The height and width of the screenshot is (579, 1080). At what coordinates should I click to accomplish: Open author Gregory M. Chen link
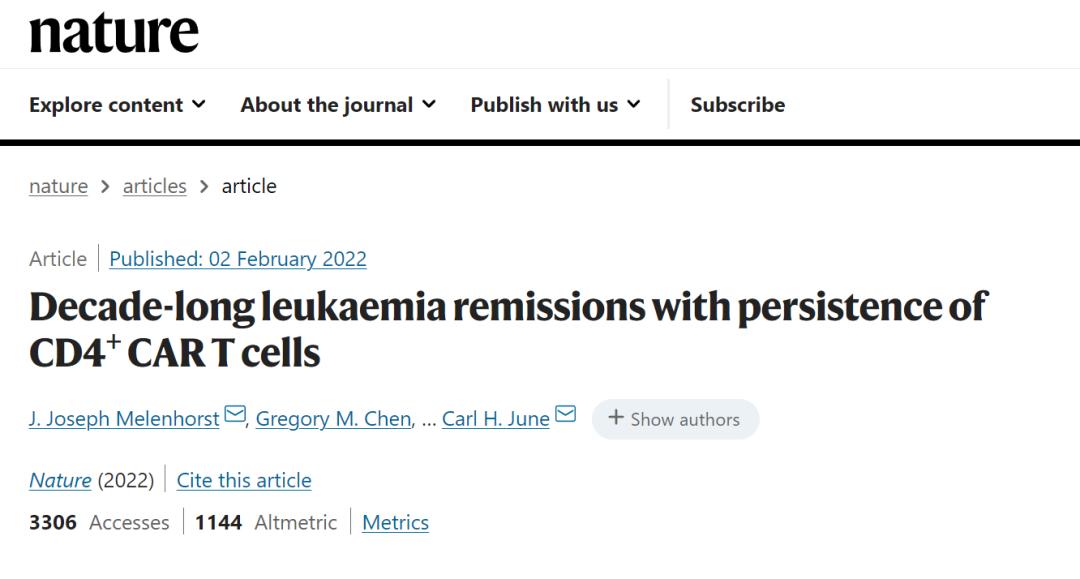pos(333,419)
